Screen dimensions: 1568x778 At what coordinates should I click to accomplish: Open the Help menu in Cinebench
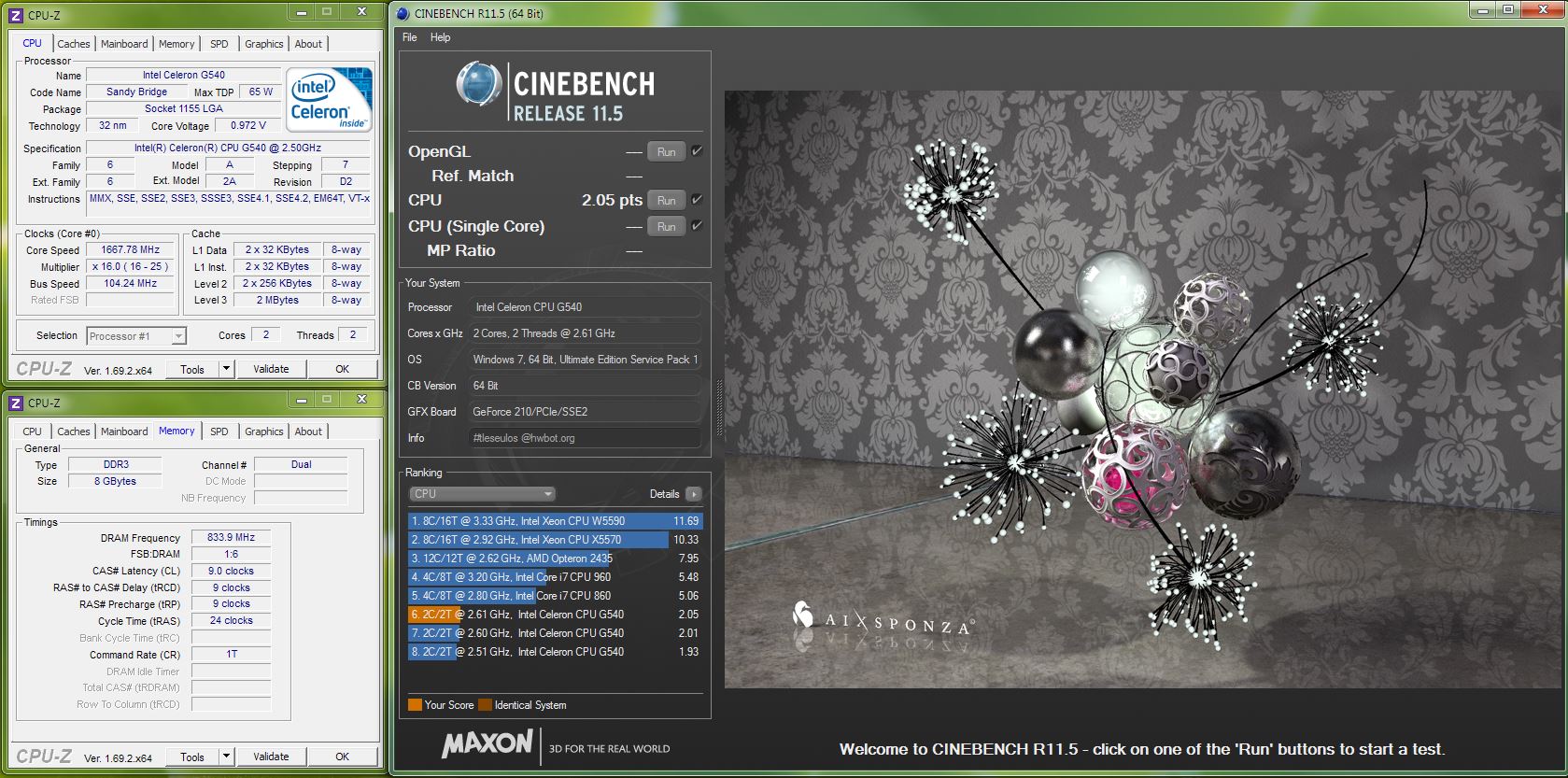(440, 37)
